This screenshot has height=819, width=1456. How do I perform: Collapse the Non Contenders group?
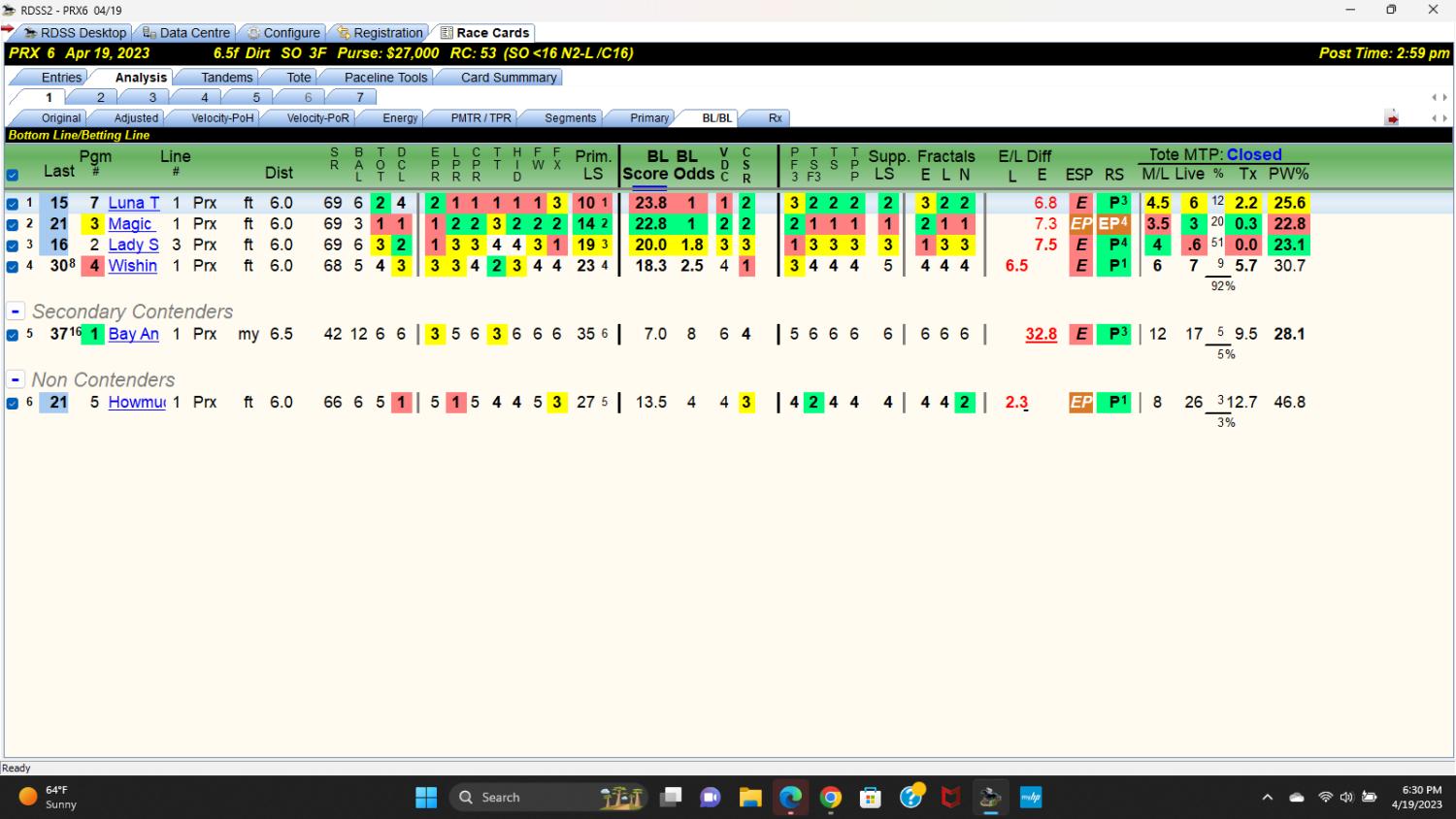16,379
